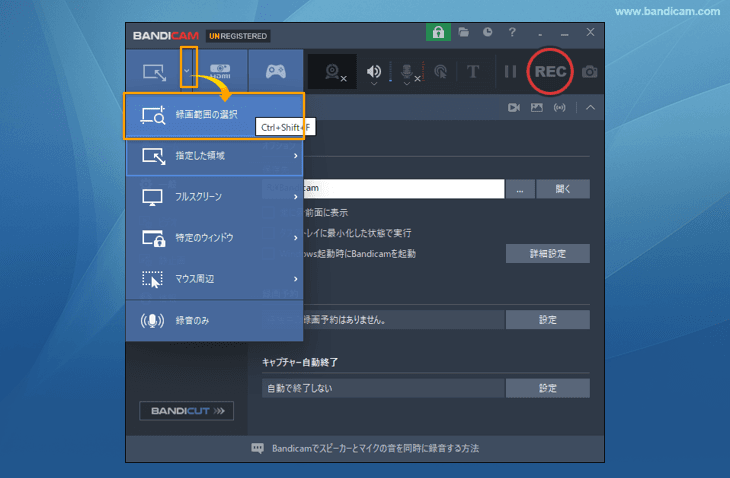Screen dimensions: 730x478
Task: Click the text overlay T icon
Action: click(473, 71)
